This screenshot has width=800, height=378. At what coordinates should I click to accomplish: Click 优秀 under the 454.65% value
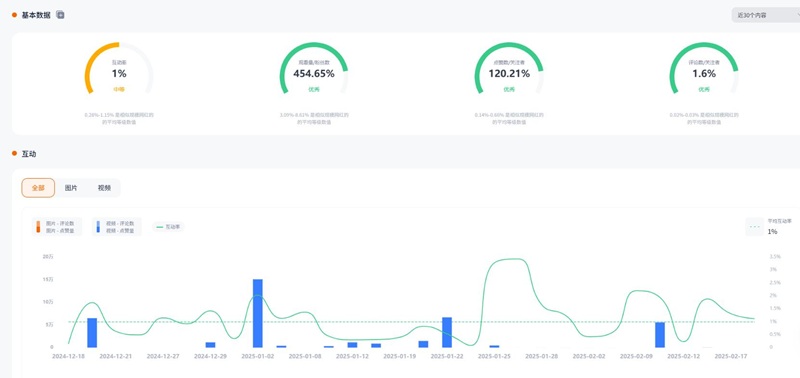(x=314, y=89)
